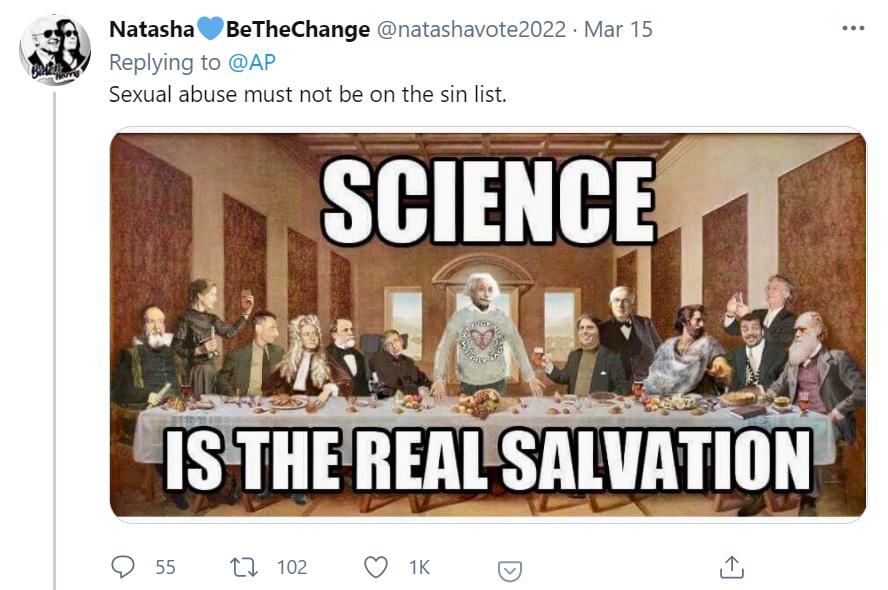
Task: Open the Last Supper scientists meme image
Action: 488,324
